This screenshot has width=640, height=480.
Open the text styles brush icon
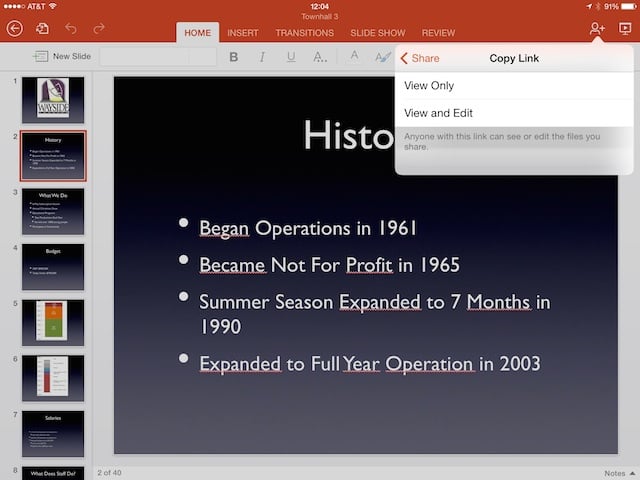382,57
